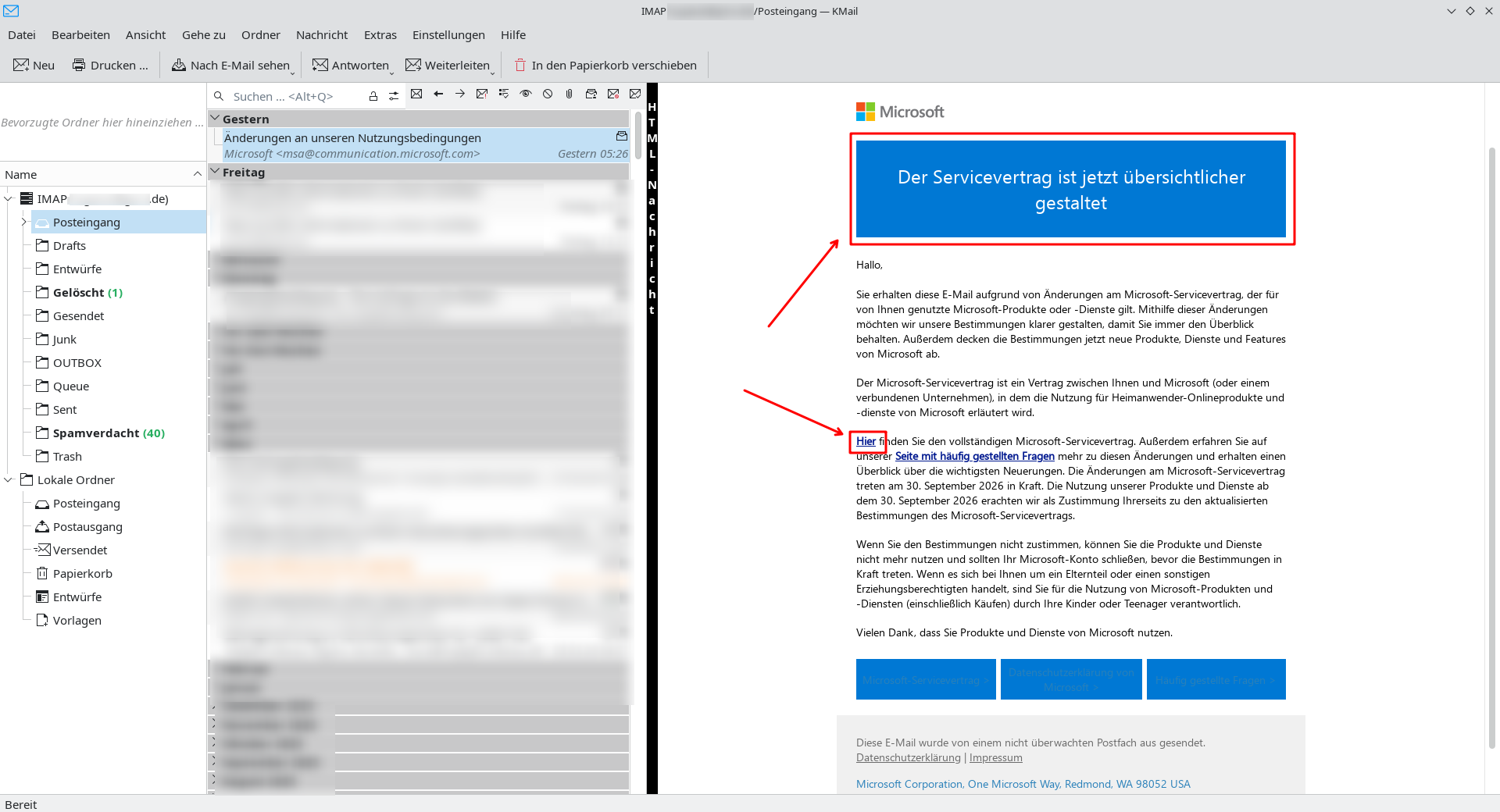1500x812 pixels.
Task: Toggle the attachment paperclip filter
Action: click(x=570, y=94)
